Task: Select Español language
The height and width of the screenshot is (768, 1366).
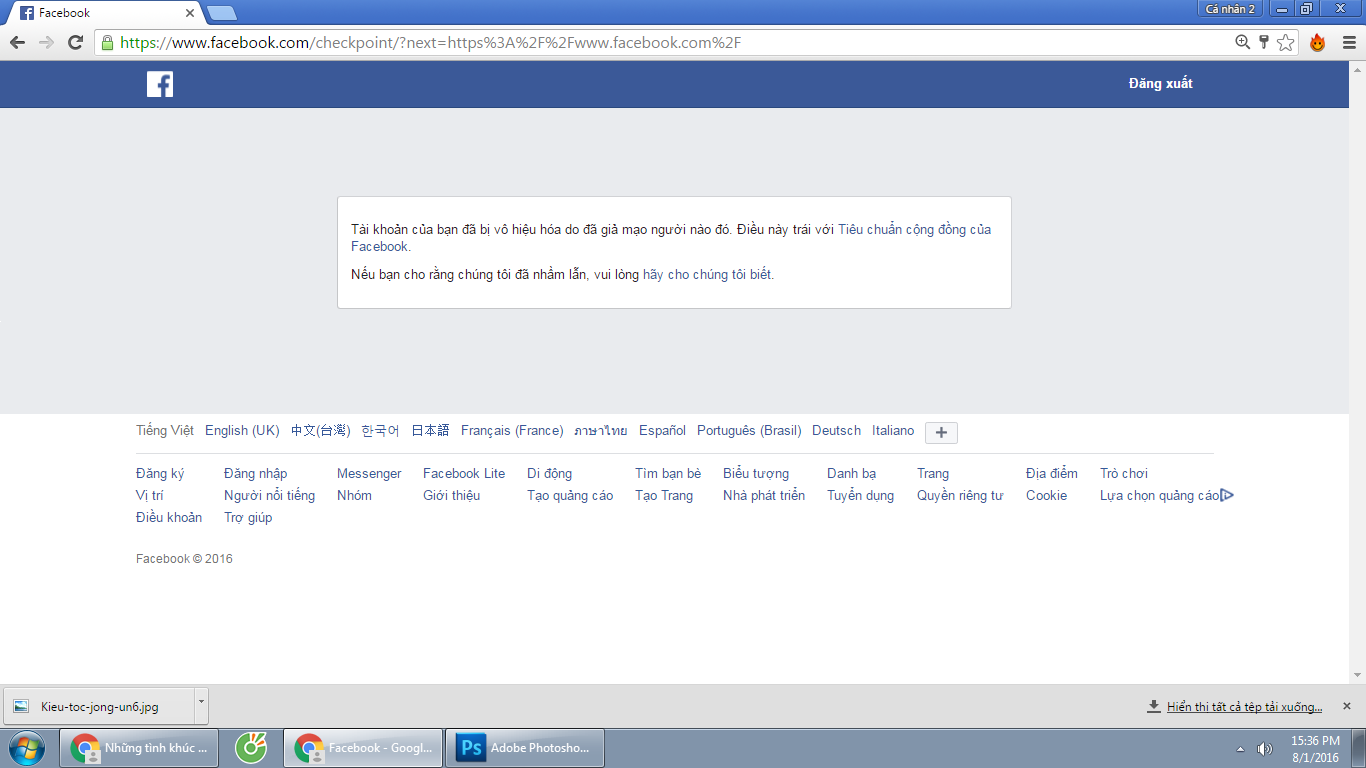Action: (662, 431)
